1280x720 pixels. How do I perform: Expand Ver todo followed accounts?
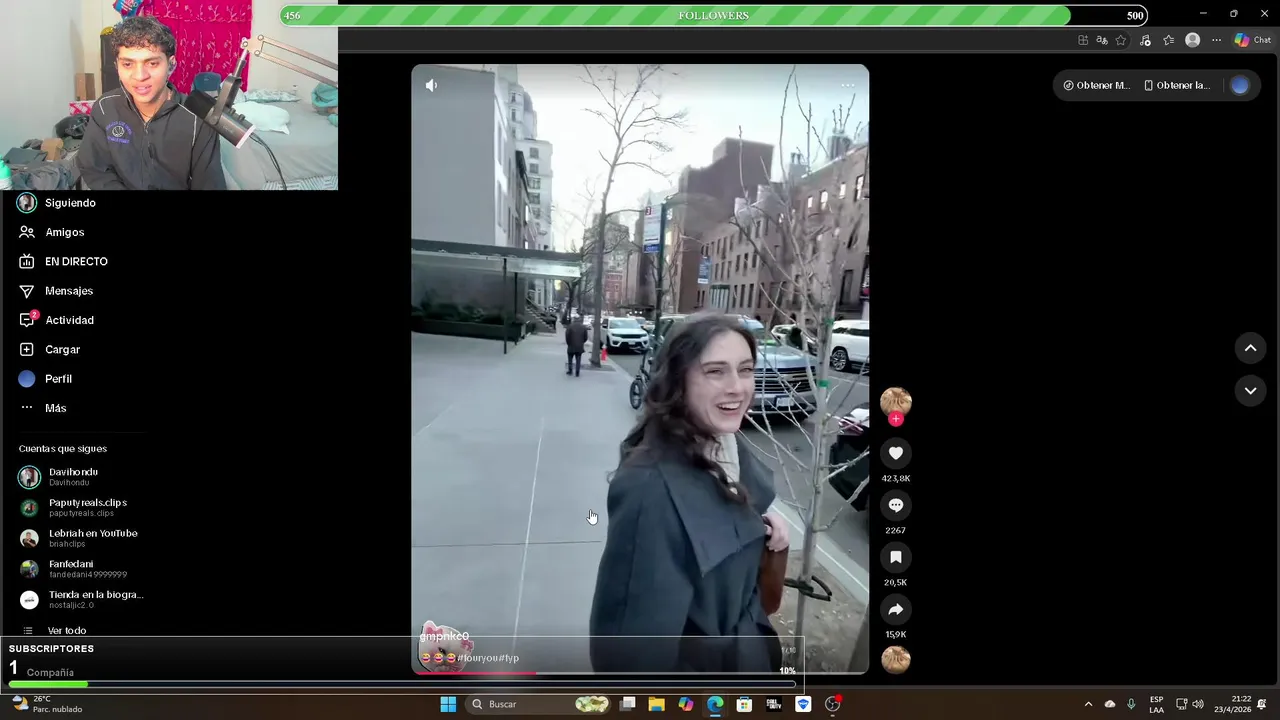[x=54, y=631]
